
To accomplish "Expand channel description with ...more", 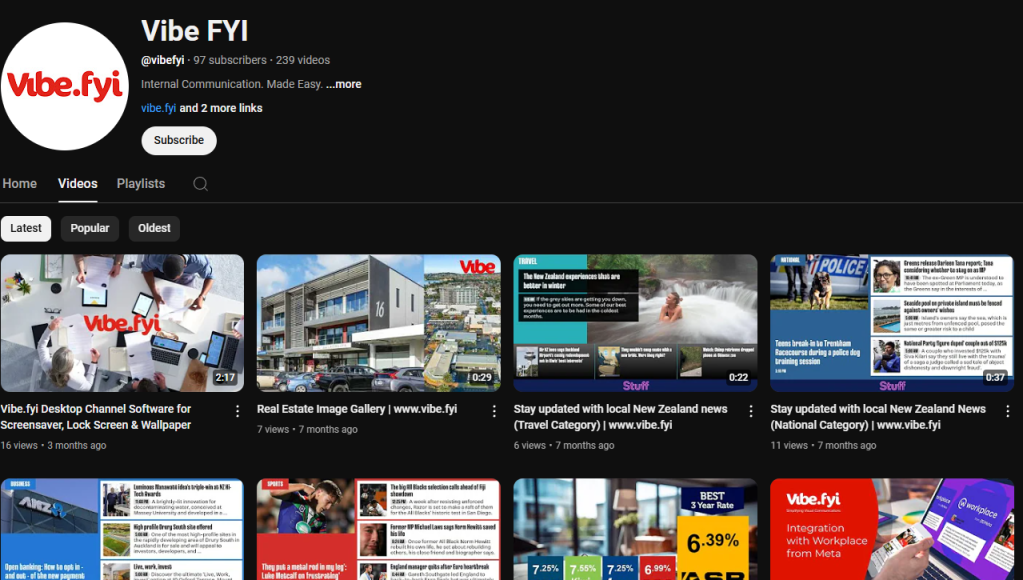I will pos(344,85).
